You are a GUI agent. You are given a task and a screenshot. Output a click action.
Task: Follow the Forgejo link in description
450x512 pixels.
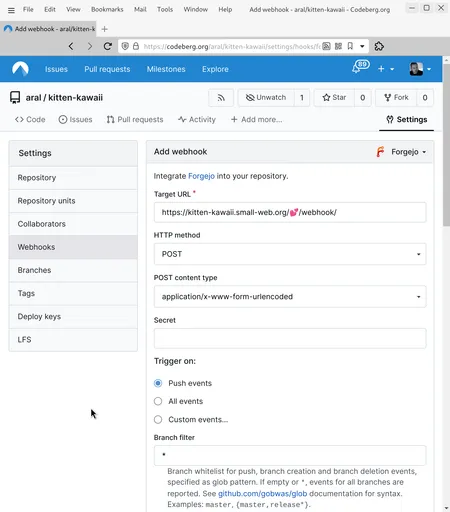[201, 176]
